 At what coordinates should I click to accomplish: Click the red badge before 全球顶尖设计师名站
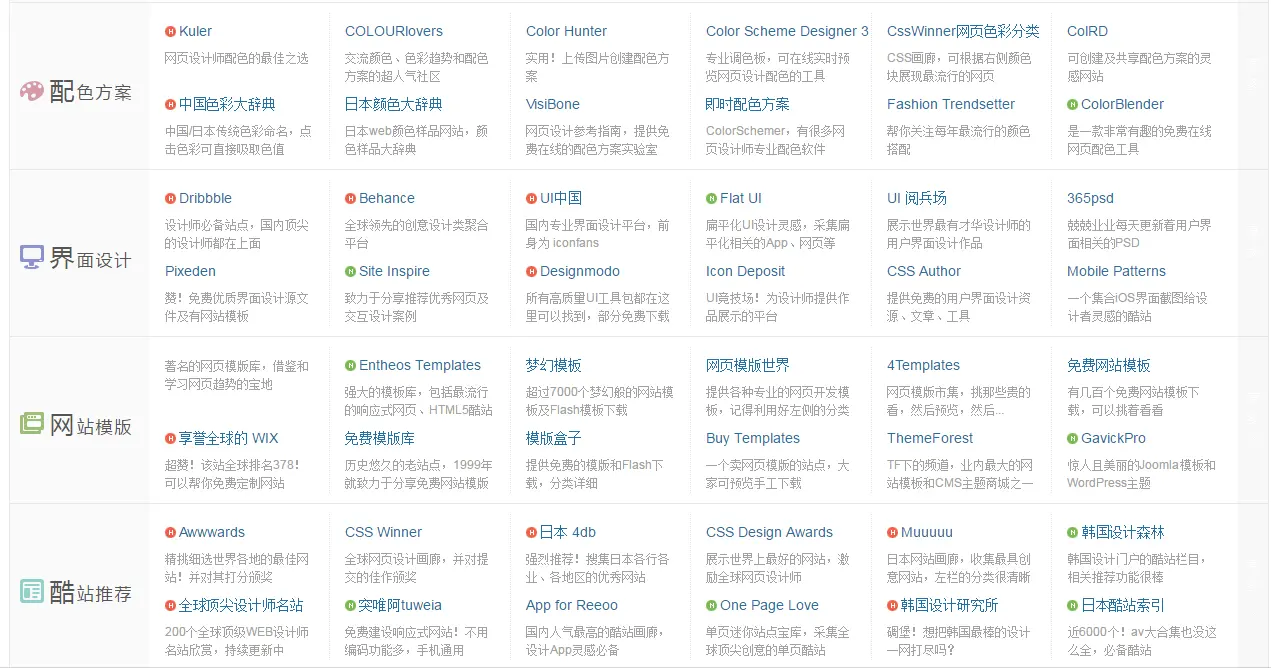click(170, 605)
